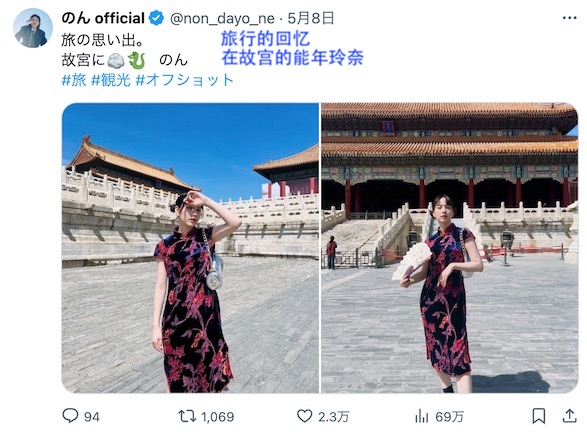Image resolution: width=587 pixels, height=432 pixels.
Task: Follow the #観光 hashtag
Action: (111, 80)
